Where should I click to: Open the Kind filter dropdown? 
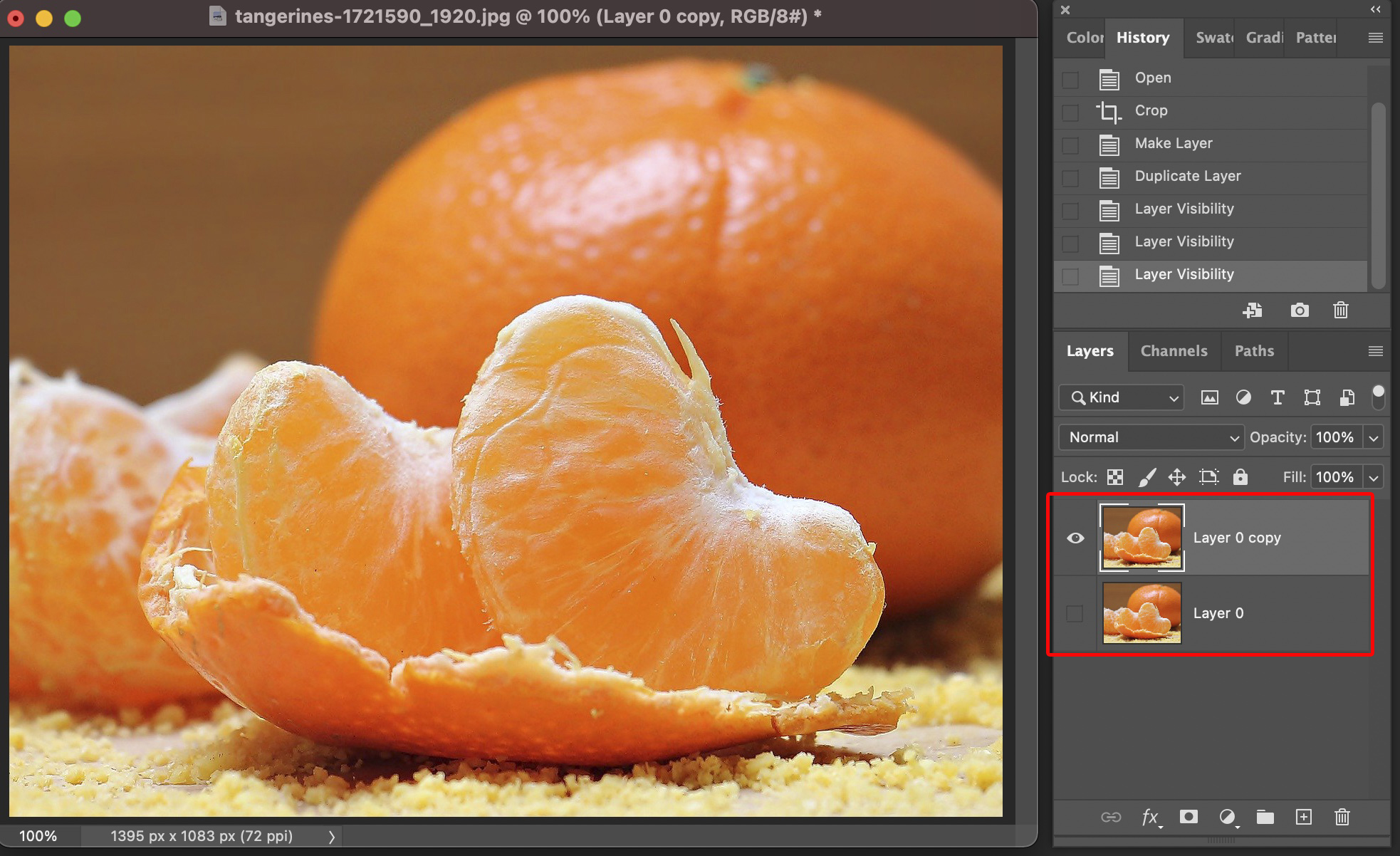pyautogui.click(x=1122, y=397)
